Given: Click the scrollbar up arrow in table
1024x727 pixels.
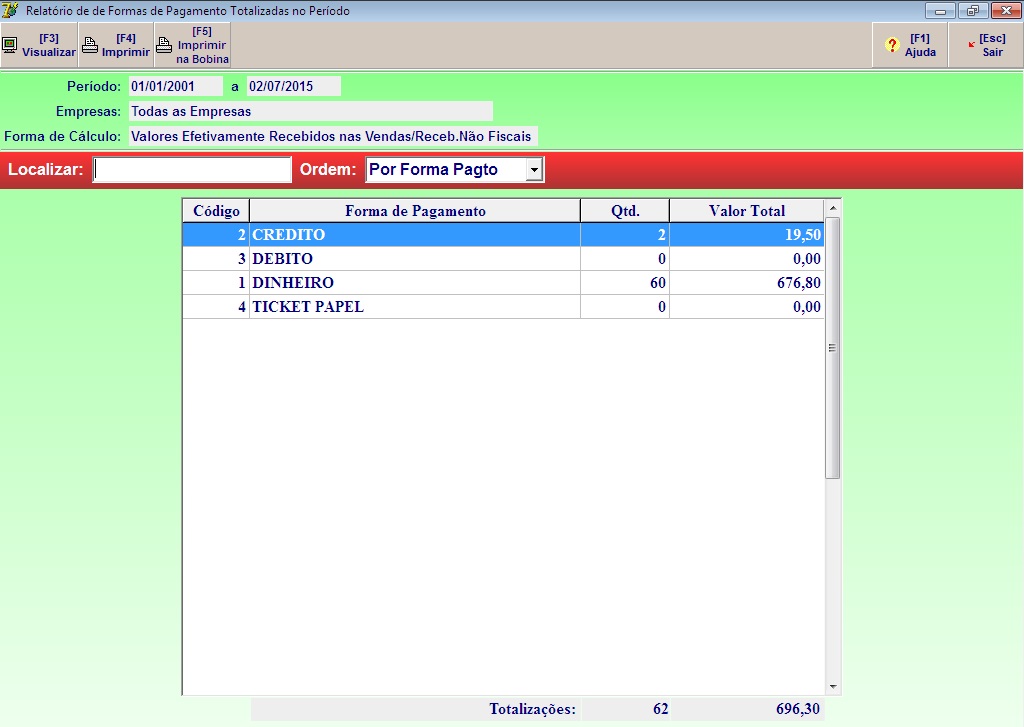Looking at the screenshot, I should pyautogui.click(x=833, y=208).
